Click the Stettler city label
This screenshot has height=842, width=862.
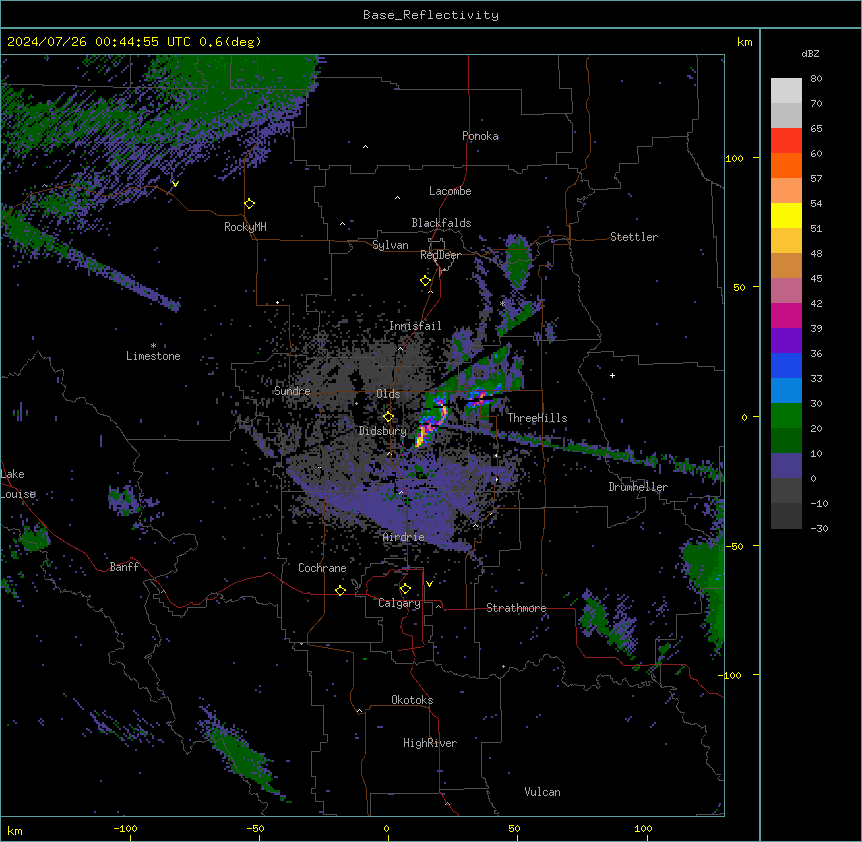tap(633, 237)
